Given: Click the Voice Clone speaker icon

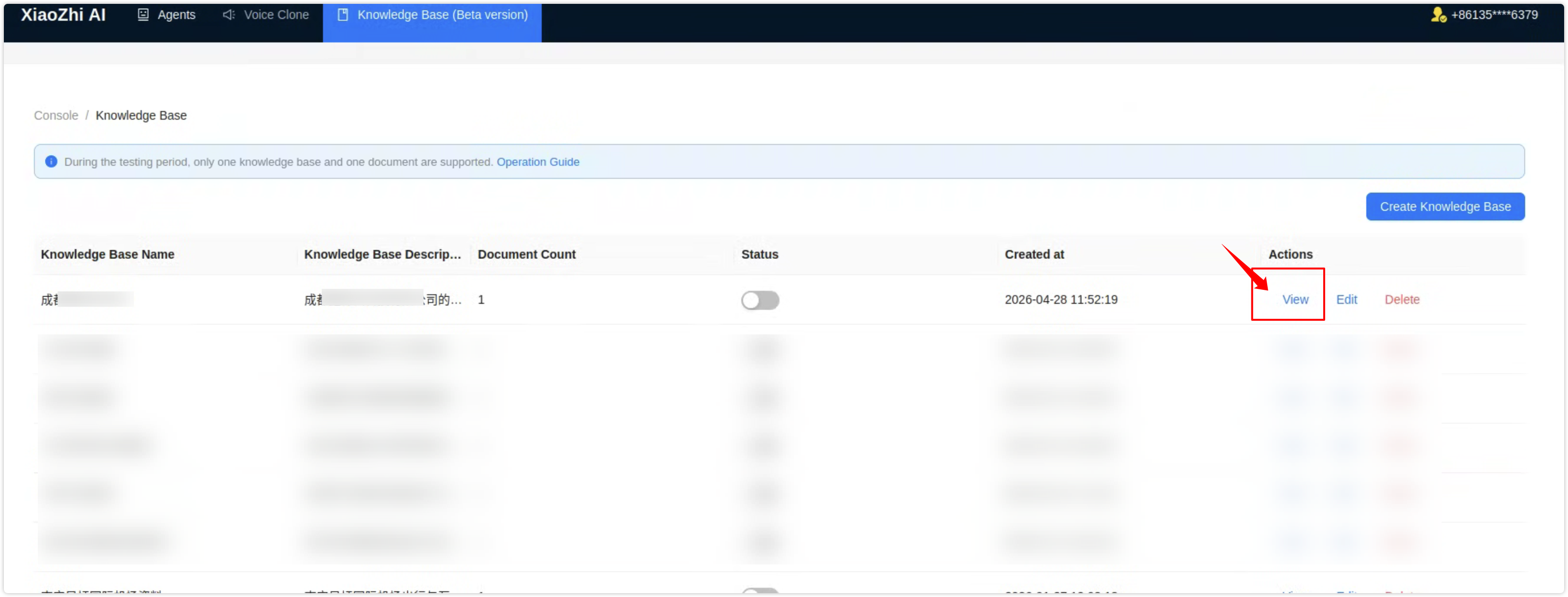Looking at the screenshot, I should [x=229, y=14].
